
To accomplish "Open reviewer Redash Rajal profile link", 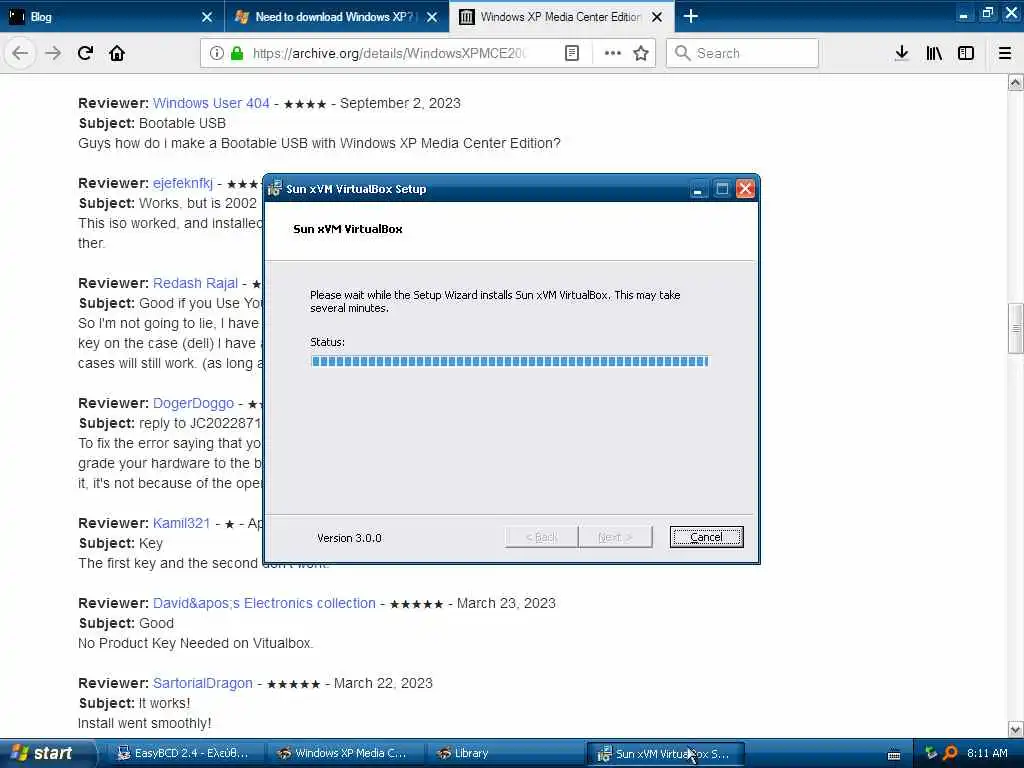I will tap(195, 283).
